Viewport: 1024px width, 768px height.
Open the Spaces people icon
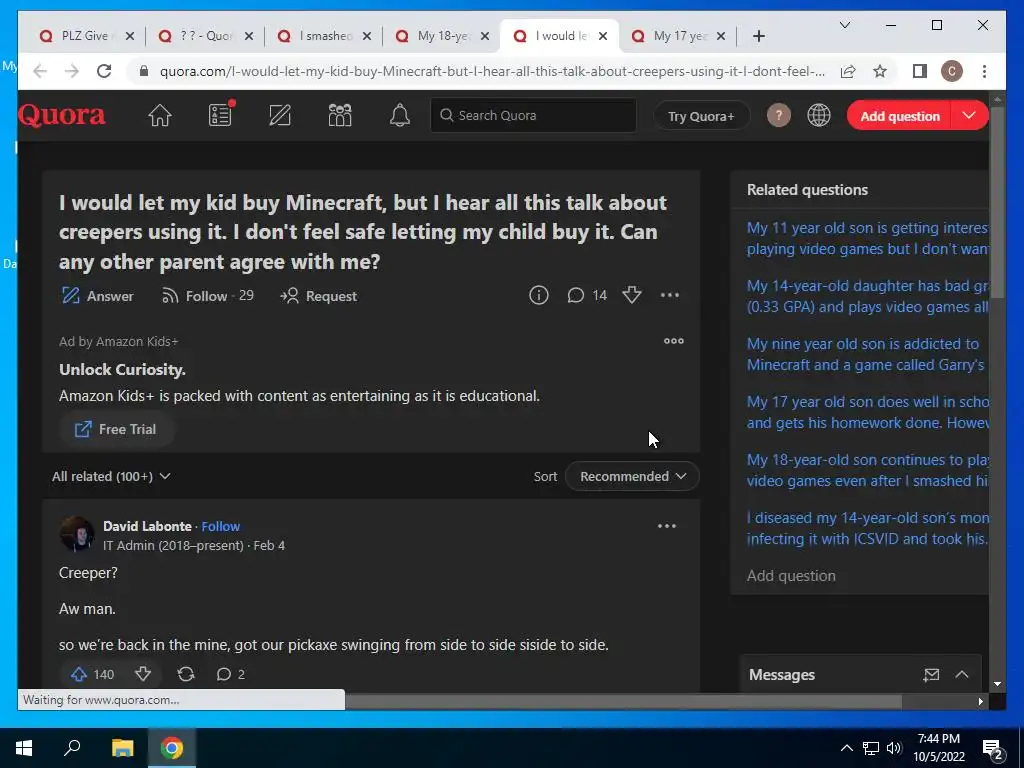(x=340, y=115)
